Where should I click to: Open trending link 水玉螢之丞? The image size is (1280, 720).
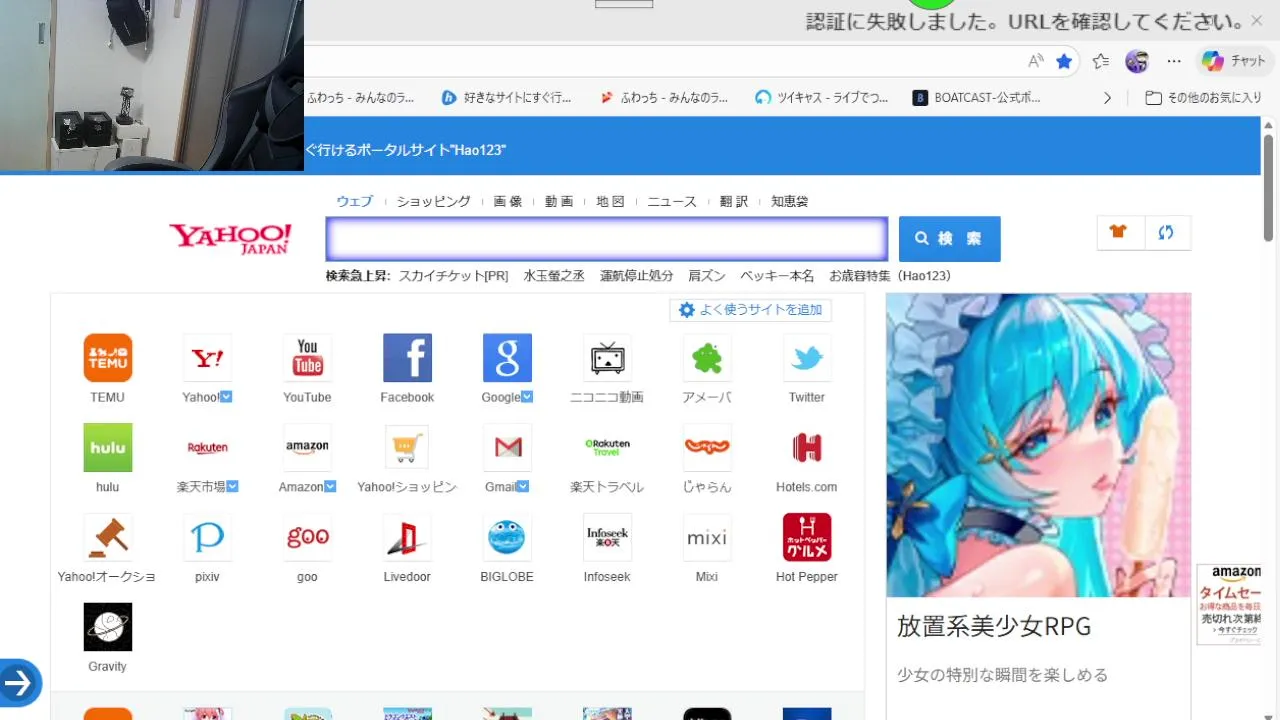[x=554, y=276]
